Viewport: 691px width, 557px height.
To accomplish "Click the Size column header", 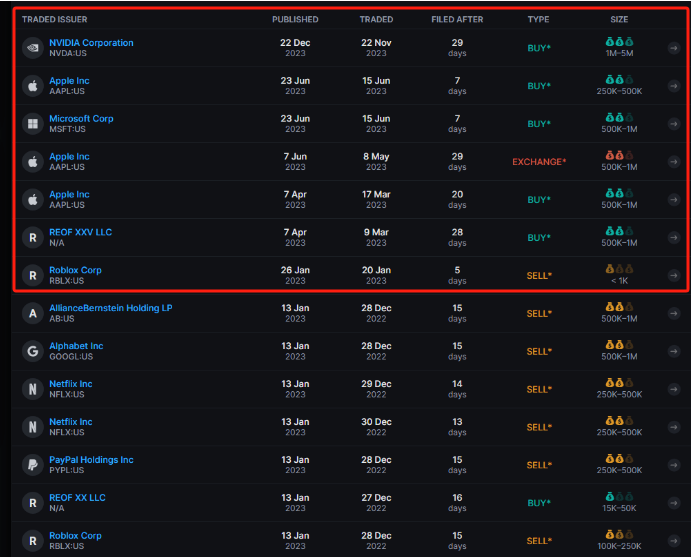I will click(x=620, y=19).
